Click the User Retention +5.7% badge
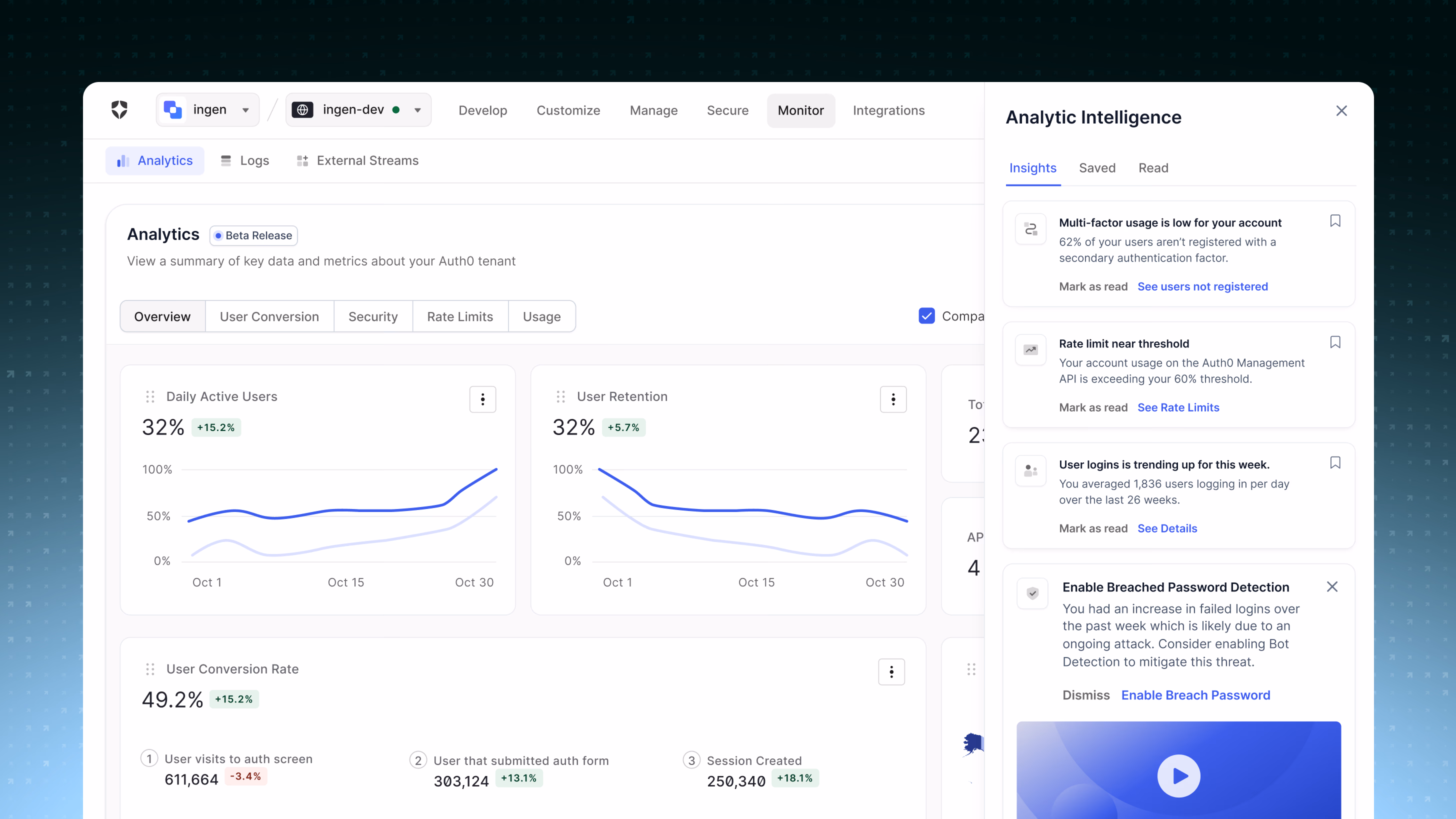 pos(623,427)
